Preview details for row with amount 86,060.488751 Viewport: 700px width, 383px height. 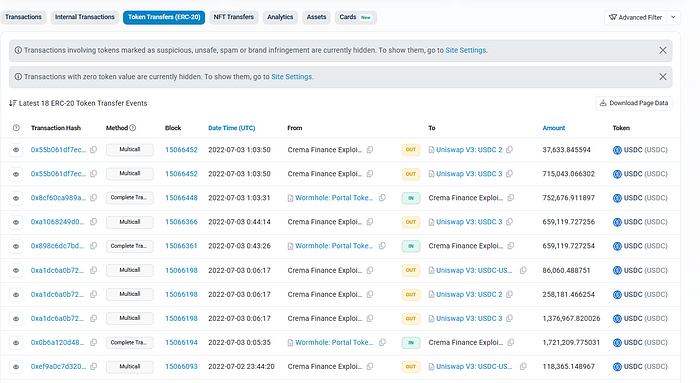(x=16, y=271)
